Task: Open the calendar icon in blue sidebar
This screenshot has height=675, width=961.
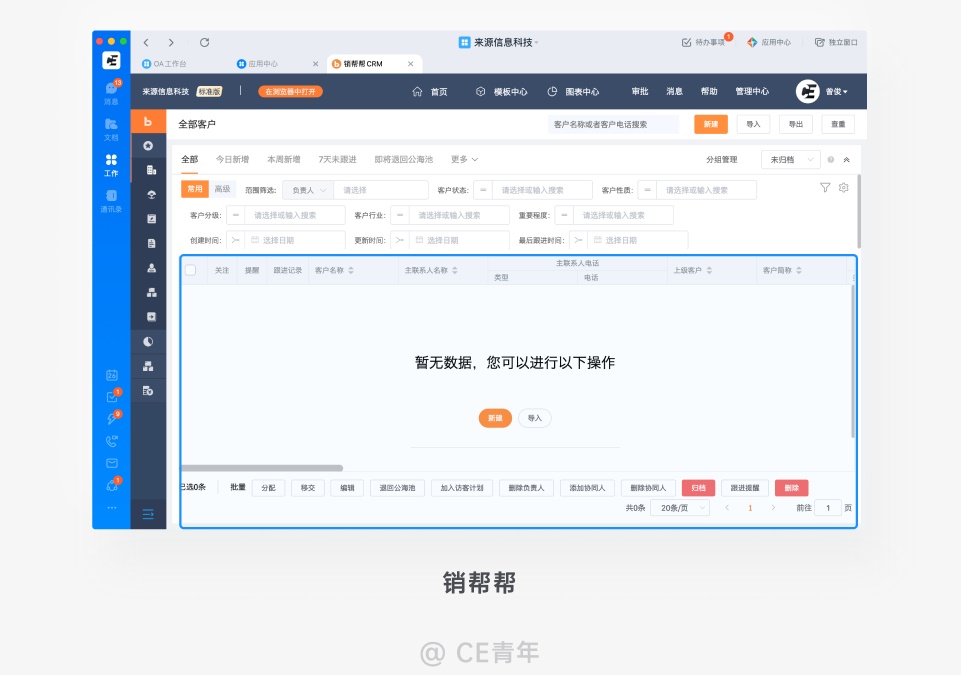Action: click(112, 375)
